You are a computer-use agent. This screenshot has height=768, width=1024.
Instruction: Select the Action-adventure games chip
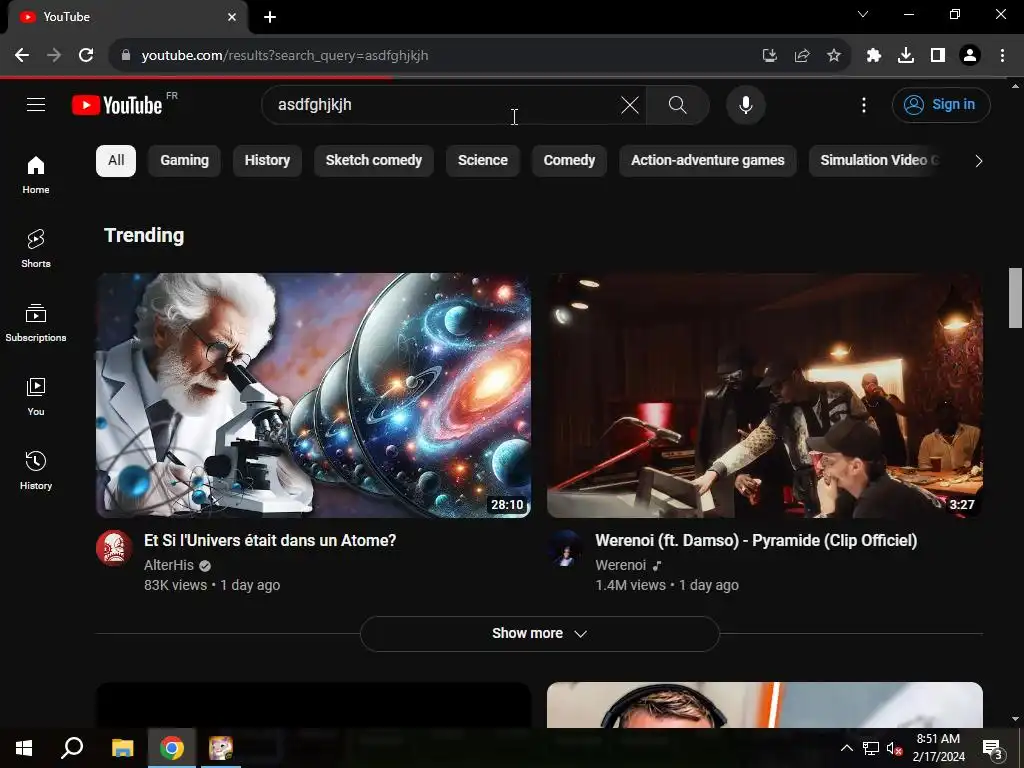[707, 161]
